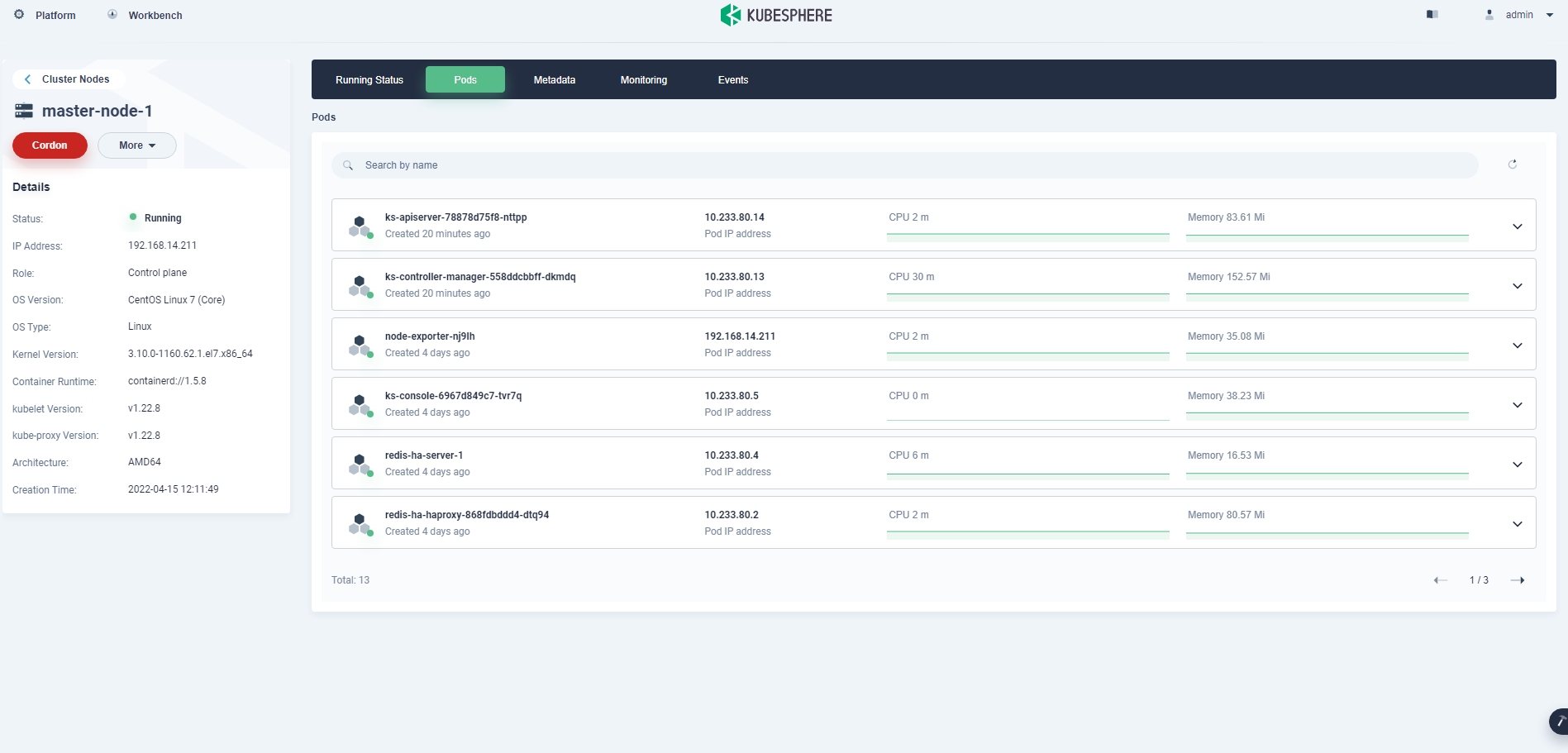1568x753 pixels.
Task: Expand the node-exporter-nj9lh pod details
Action: (x=1517, y=346)
